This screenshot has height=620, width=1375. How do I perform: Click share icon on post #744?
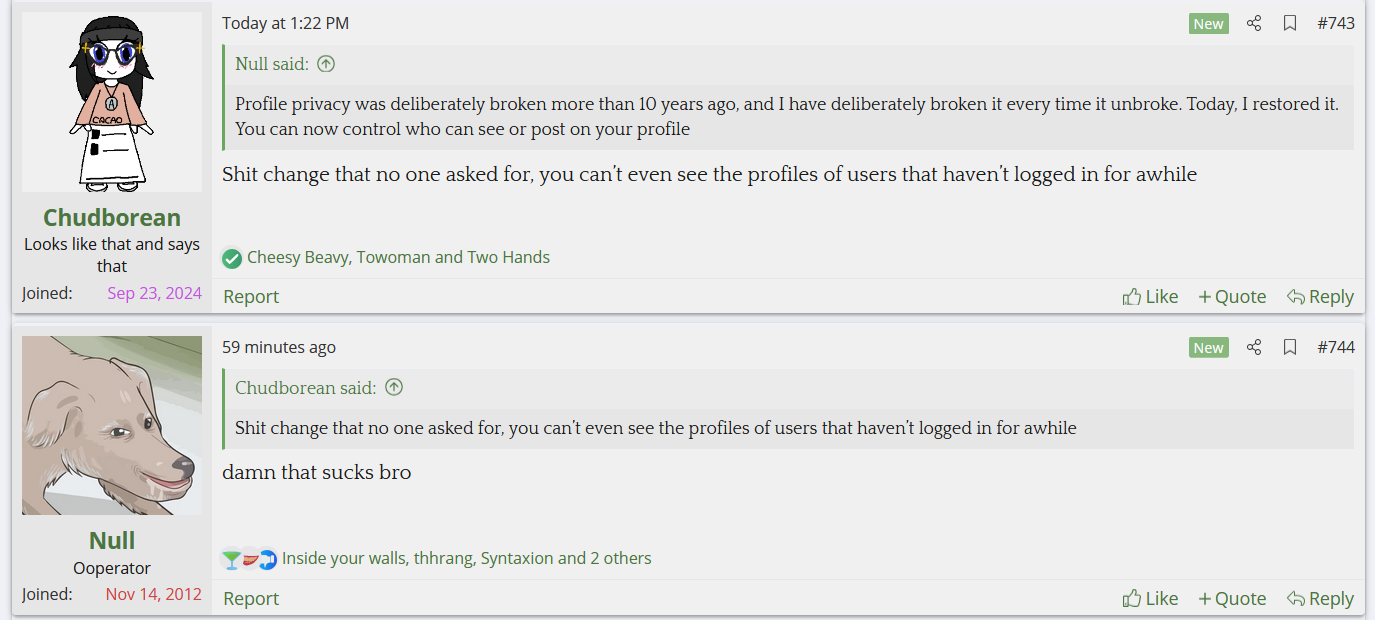tap(1254, 347)
